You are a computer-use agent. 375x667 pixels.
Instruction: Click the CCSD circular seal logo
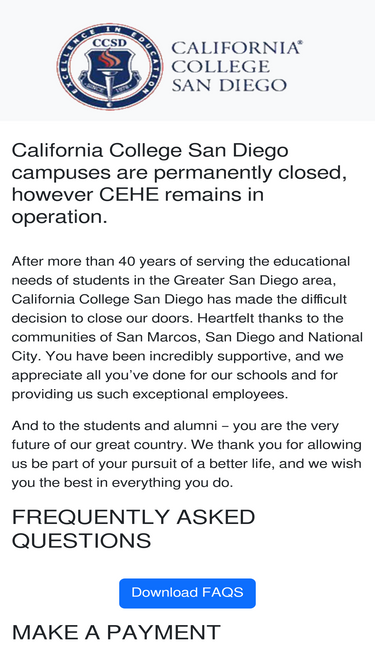pyautogui.click(x=110, y=66)
